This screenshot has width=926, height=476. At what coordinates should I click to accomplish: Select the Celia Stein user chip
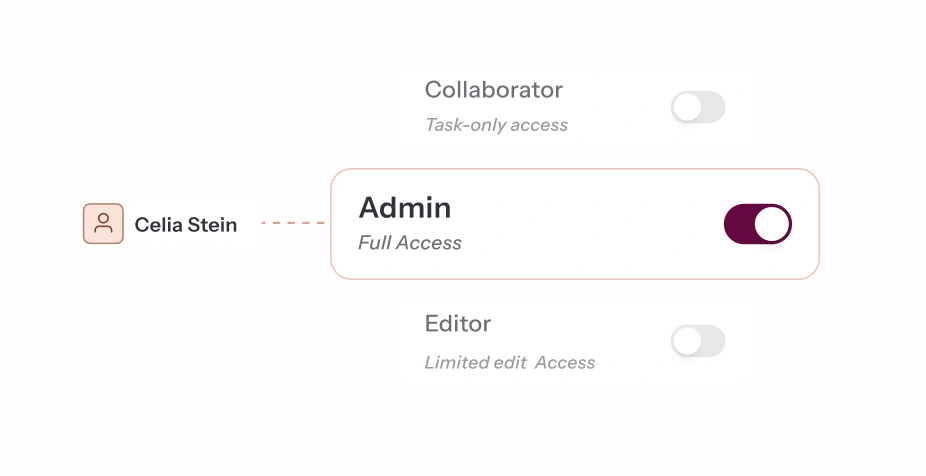(167, 224)
